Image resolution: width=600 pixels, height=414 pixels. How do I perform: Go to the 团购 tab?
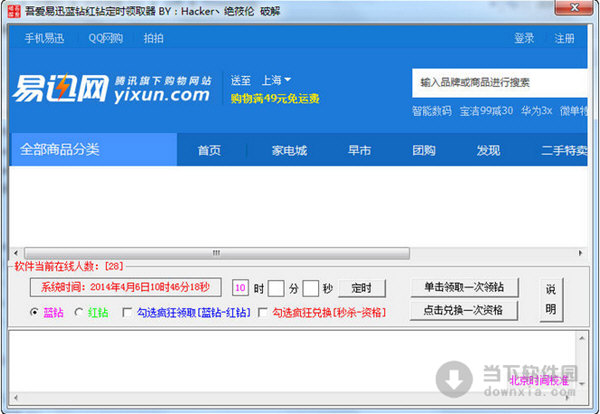[x=424, y=150]
